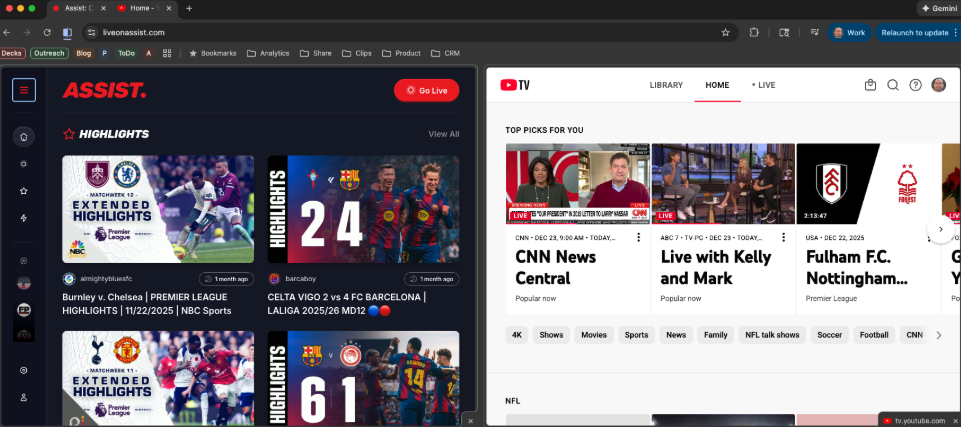The height and width of the screenshot is (427, 961).
Task: Open the Tottenham v Manchester United highlights thumbnail
Action: pos(158,379)
